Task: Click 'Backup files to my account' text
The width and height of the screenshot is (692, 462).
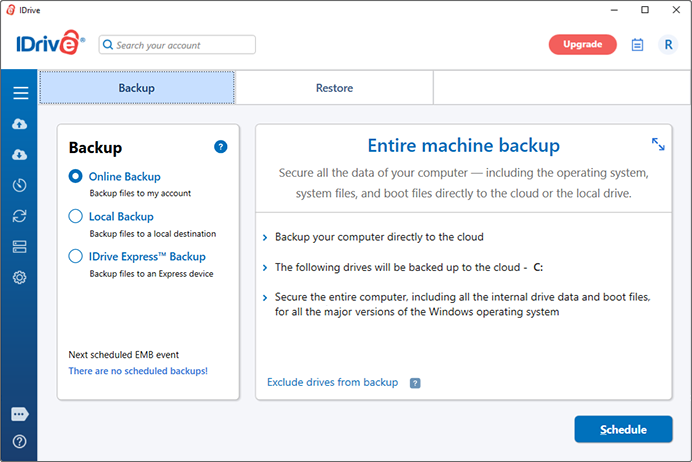Action: [140, 193]
